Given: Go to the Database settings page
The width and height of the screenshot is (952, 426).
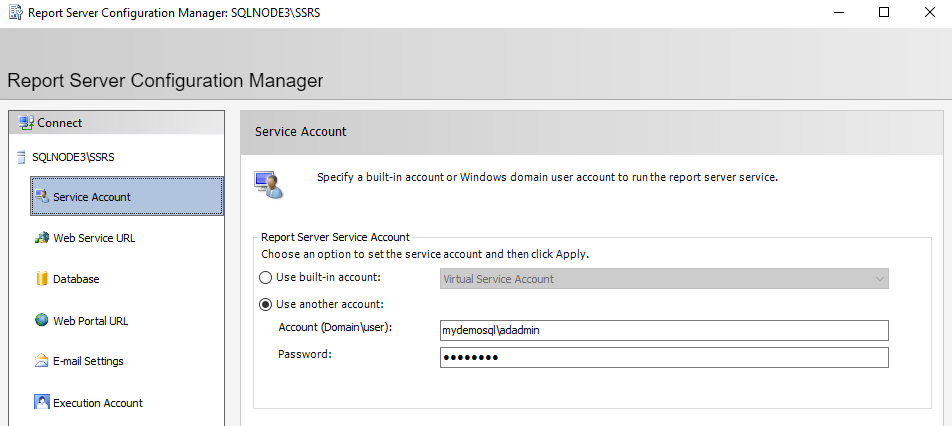Looking at the screenshot, I should [x=76, y=279].
